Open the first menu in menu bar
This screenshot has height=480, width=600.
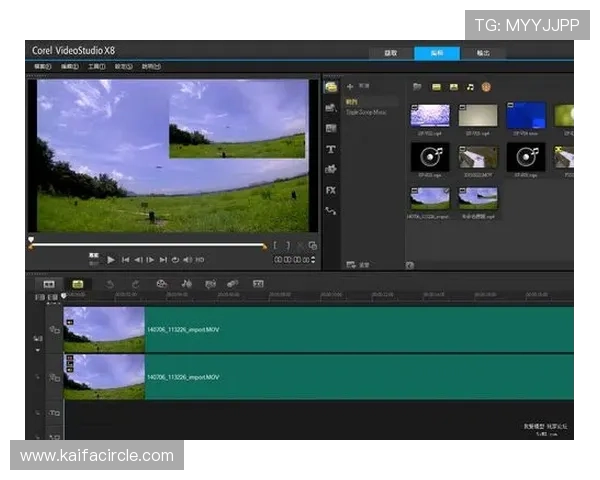[42, 67]
